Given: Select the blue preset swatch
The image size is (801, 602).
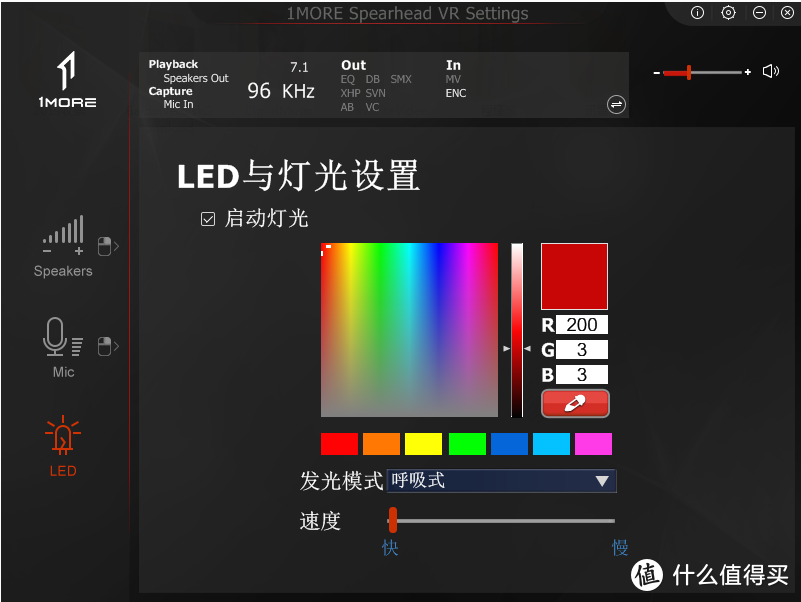Looking at the screenshot, I should coord(509,444).
